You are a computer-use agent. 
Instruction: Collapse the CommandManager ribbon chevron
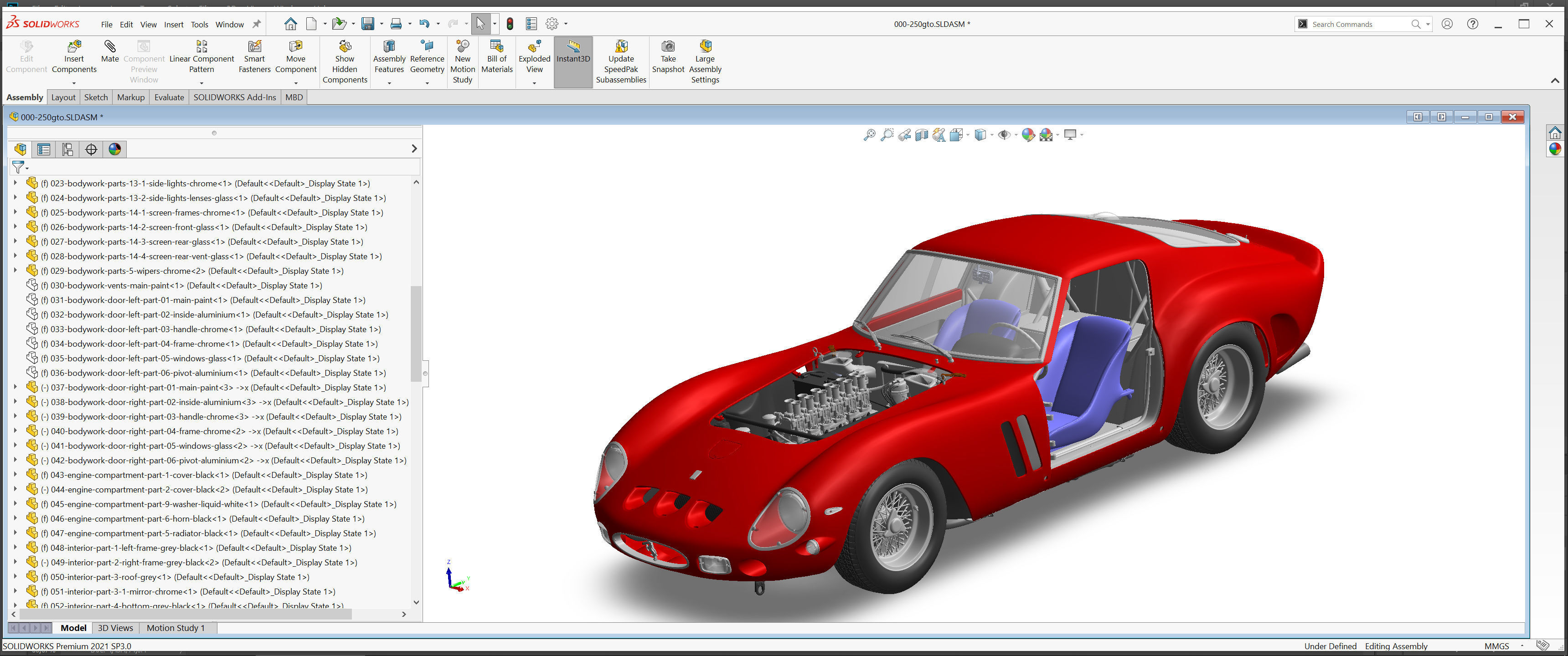pos(1555,81)
